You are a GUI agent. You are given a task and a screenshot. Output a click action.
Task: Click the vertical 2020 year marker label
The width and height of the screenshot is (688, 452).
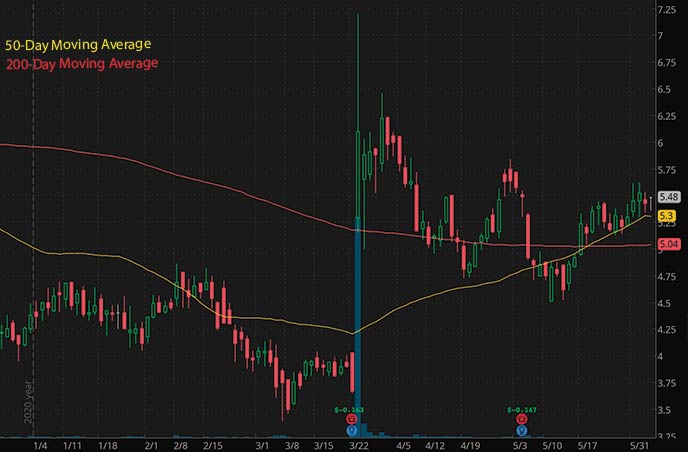point(28,402)
